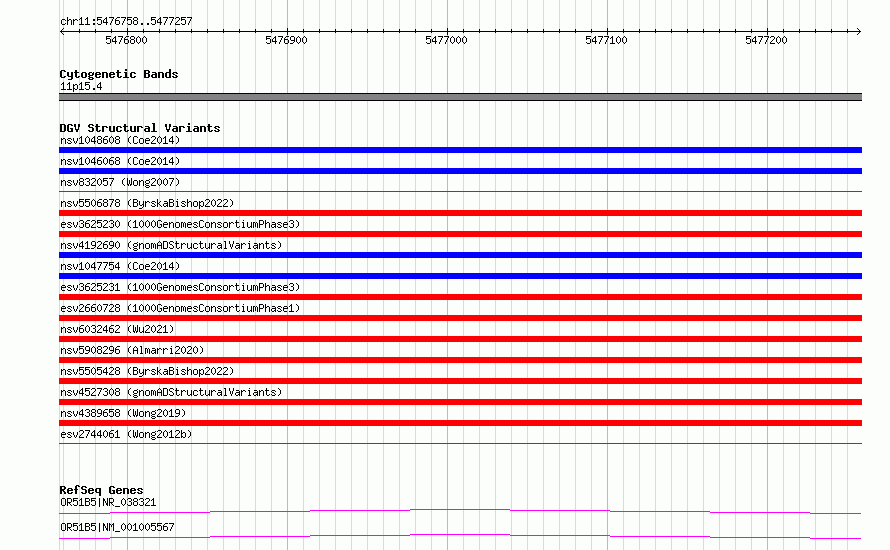Click the red bar for nsv5908296
The image size is (890, 550).
tap(460, 360)
